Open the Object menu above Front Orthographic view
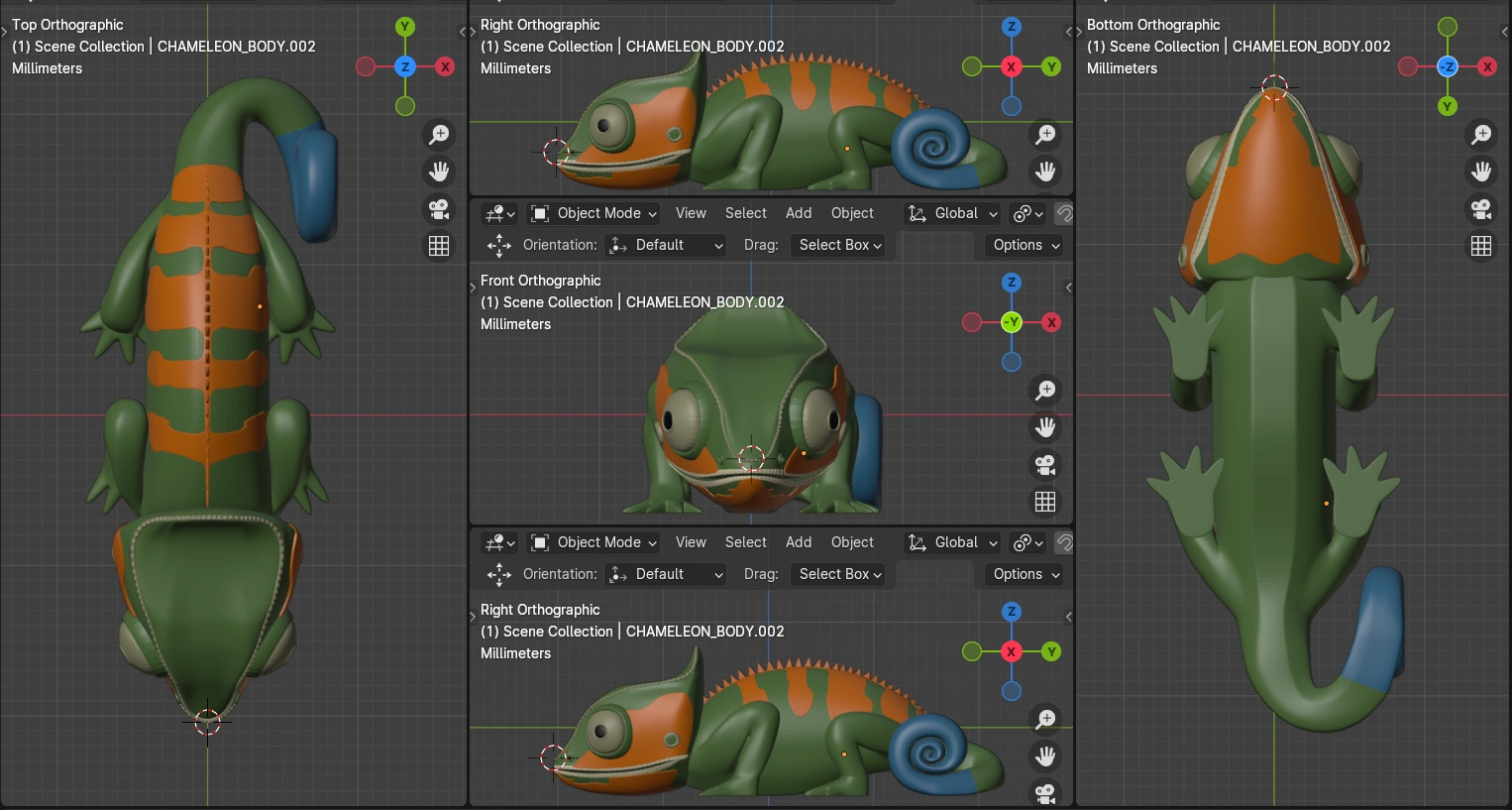This screenshot has width=1512, height=810. click(852, 213)
